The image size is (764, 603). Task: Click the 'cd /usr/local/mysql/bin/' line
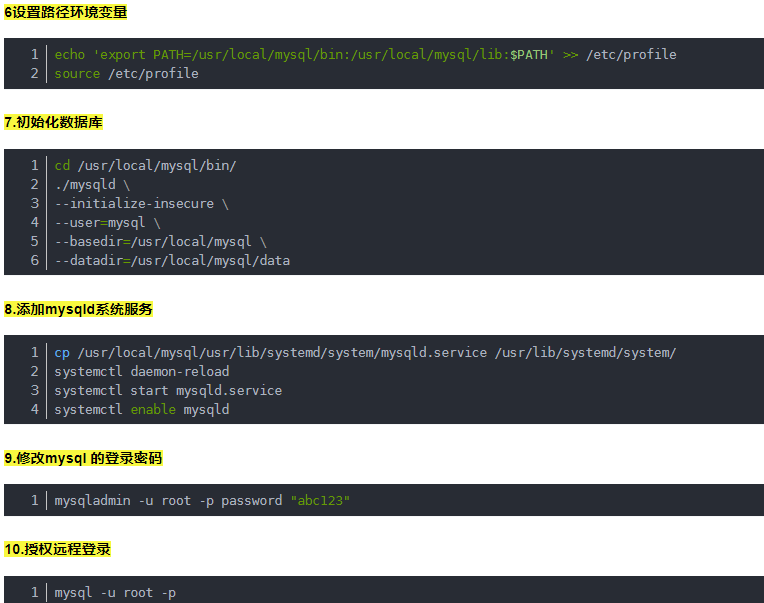pos(145,166)
